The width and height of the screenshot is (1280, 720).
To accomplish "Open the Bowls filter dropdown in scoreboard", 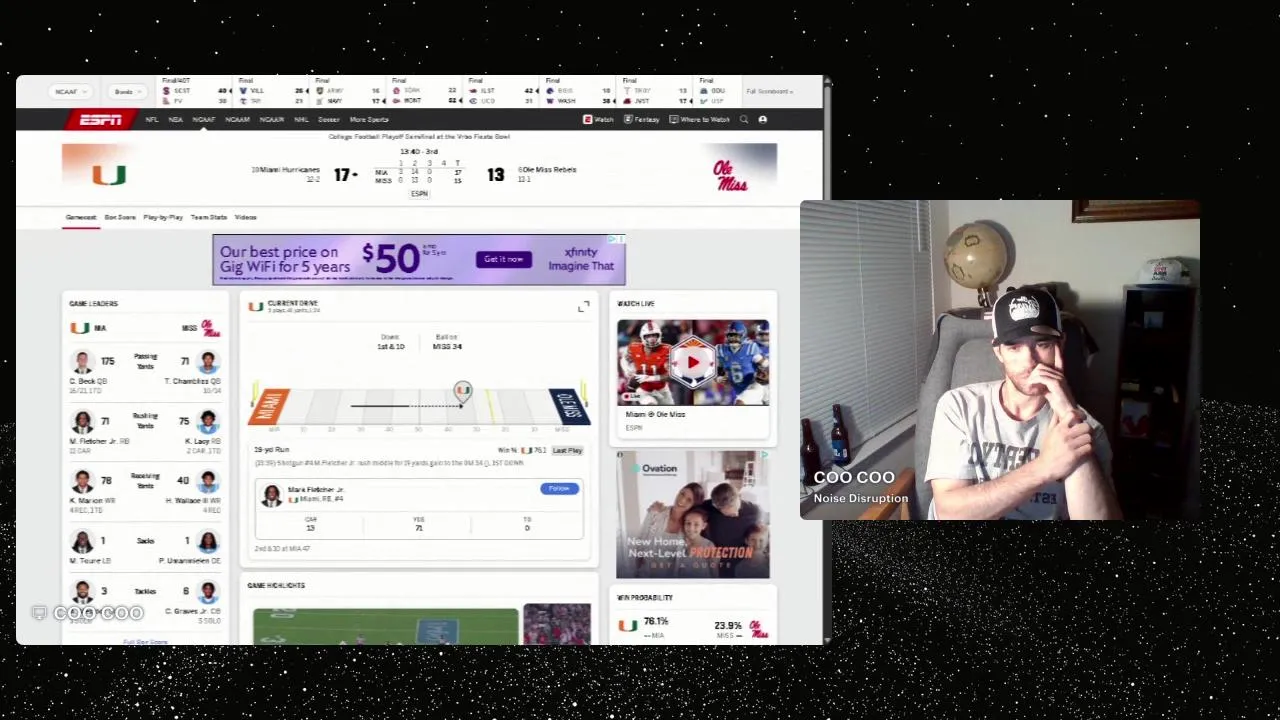I will tap(128, 92).
